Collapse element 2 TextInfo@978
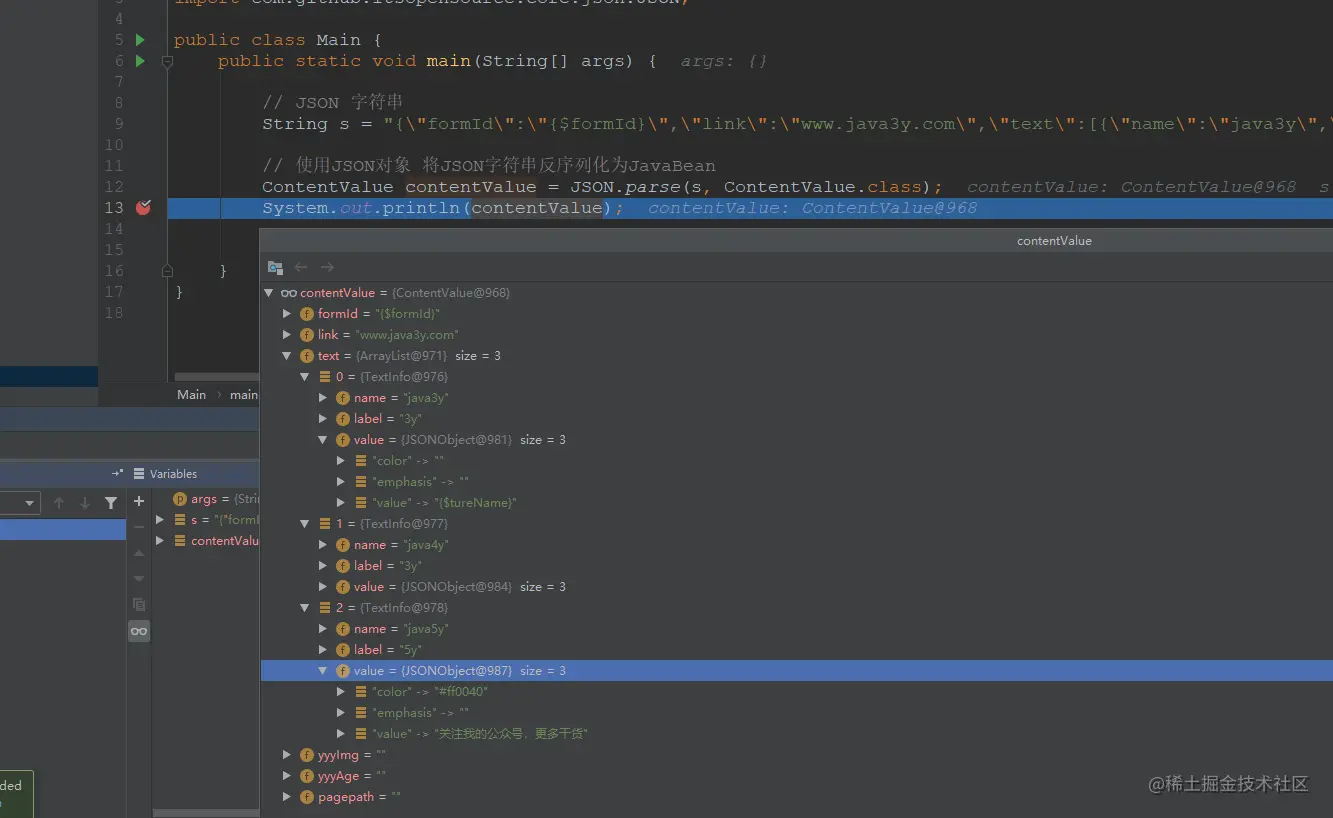This screenshot has width=1333, height=818. [x=305, y=608]
